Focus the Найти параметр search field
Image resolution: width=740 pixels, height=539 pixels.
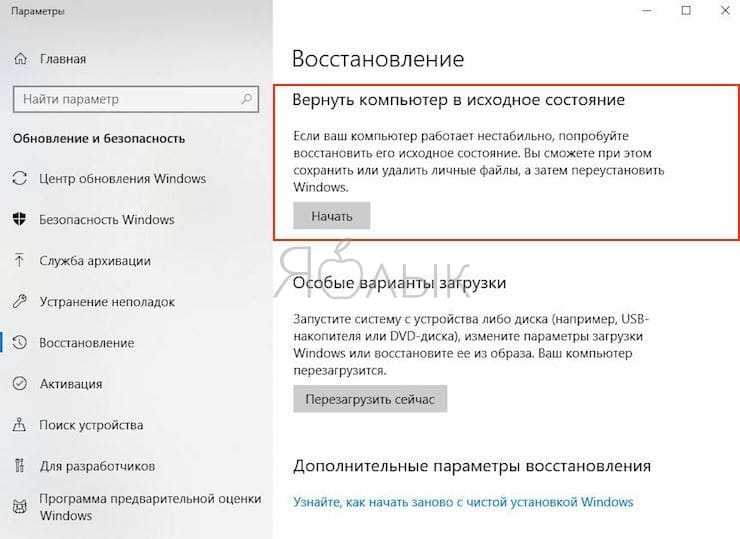click(x=136, y=99)
